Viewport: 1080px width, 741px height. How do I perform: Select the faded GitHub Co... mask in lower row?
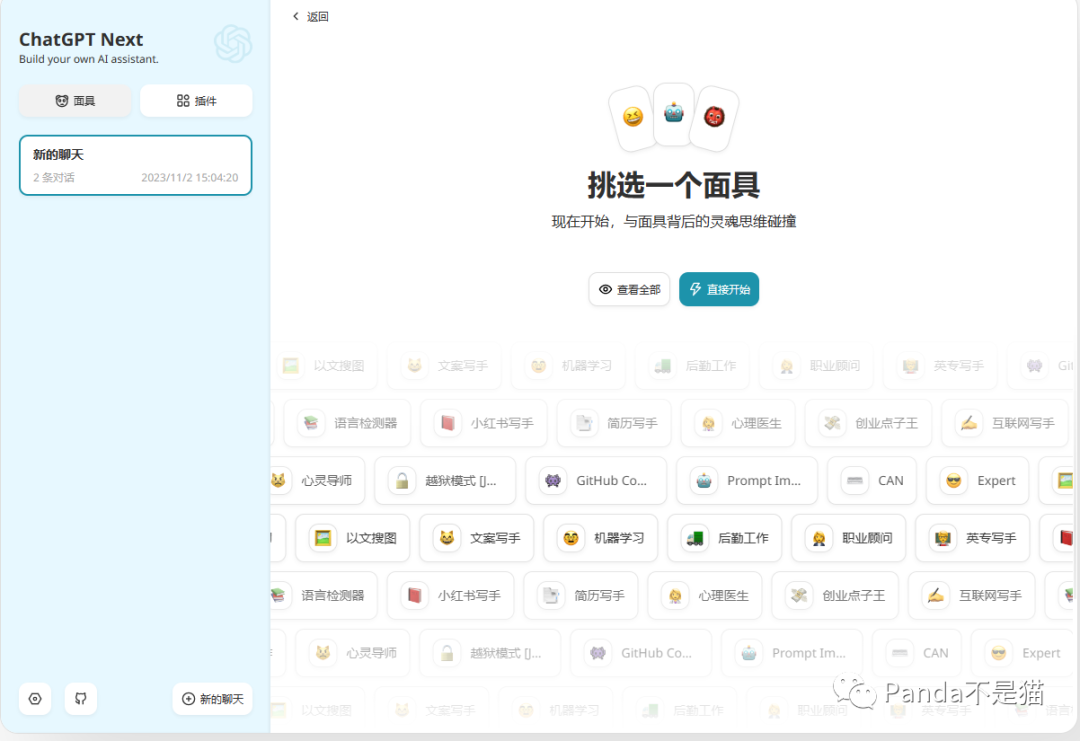pyautogui.click(x=641, y=653)
